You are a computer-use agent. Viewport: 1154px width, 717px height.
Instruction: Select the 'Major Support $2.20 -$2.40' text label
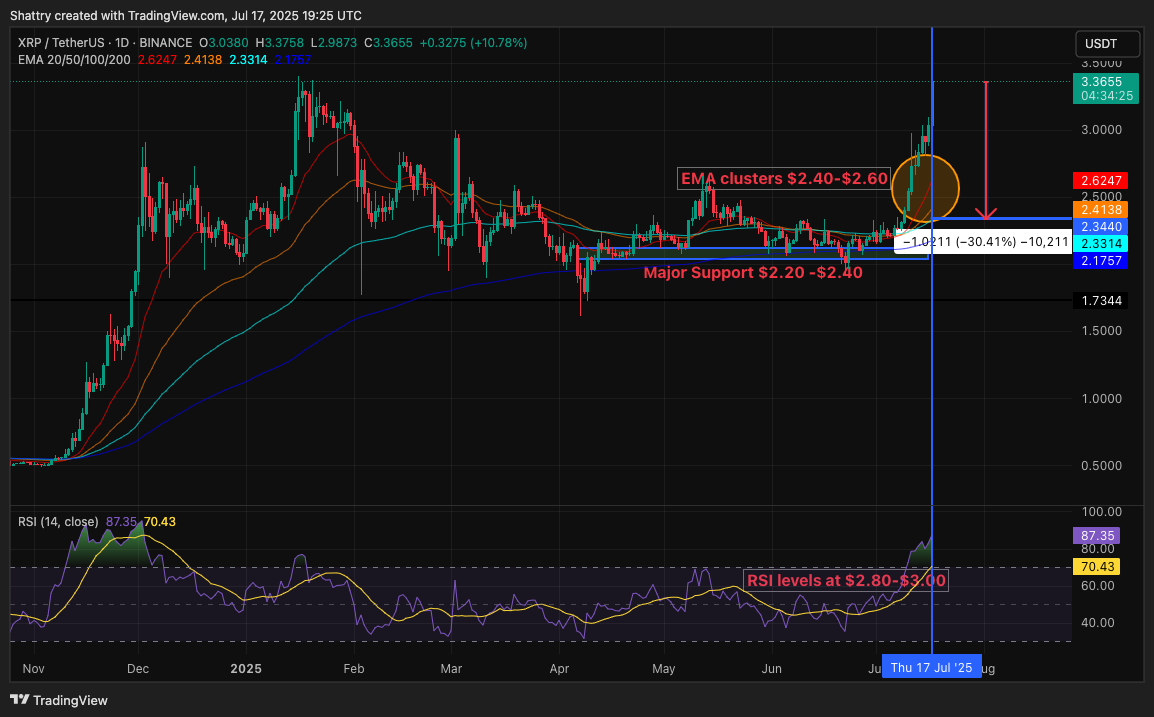point(752,272)
